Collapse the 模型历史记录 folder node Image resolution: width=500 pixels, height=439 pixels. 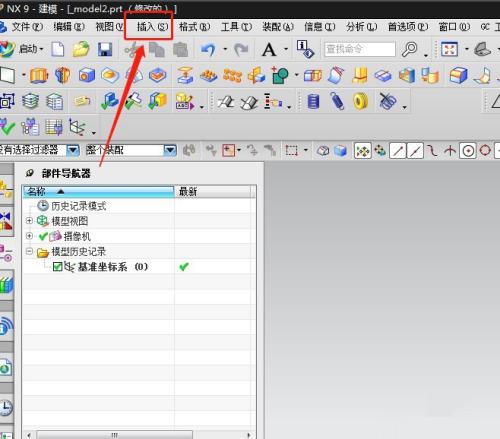click(29, 251)
